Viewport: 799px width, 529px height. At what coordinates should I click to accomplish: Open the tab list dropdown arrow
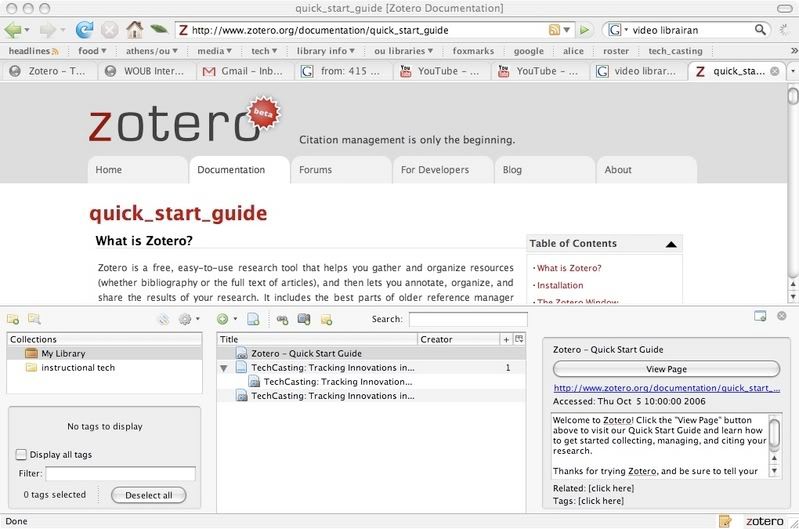[x=793, y=71]
